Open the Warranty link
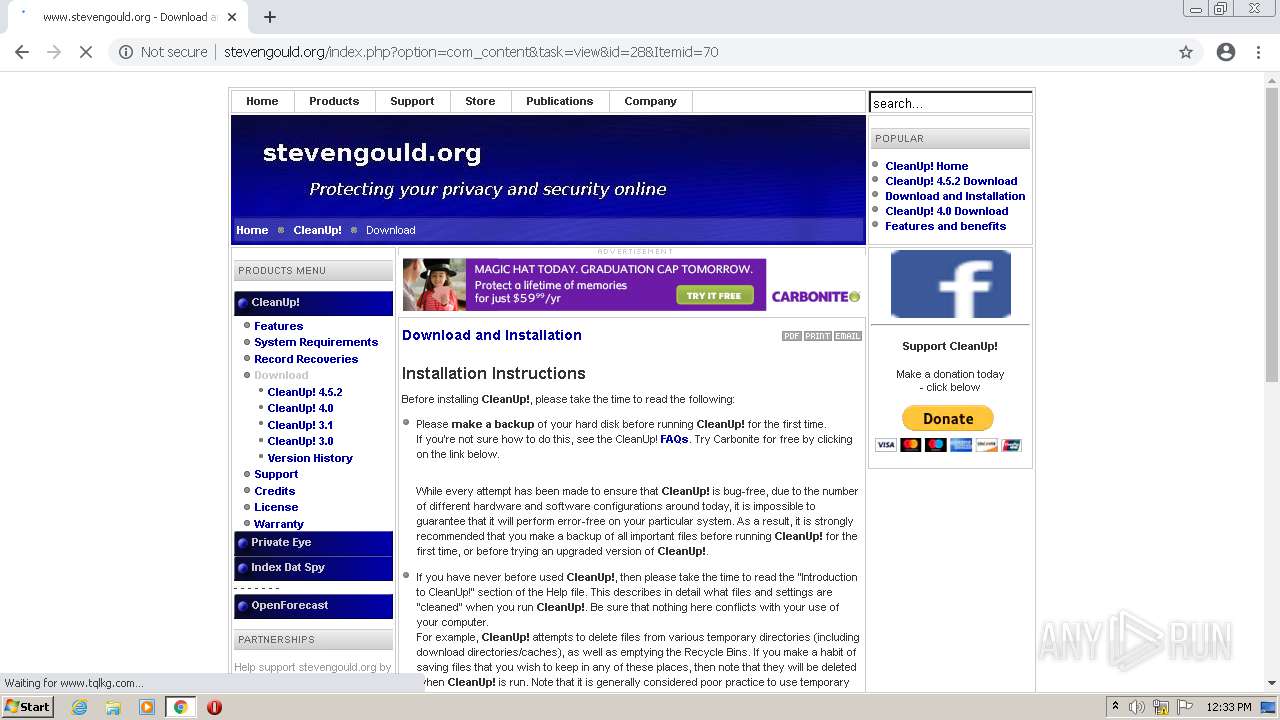1280x720 pixels. click(279, 524)
